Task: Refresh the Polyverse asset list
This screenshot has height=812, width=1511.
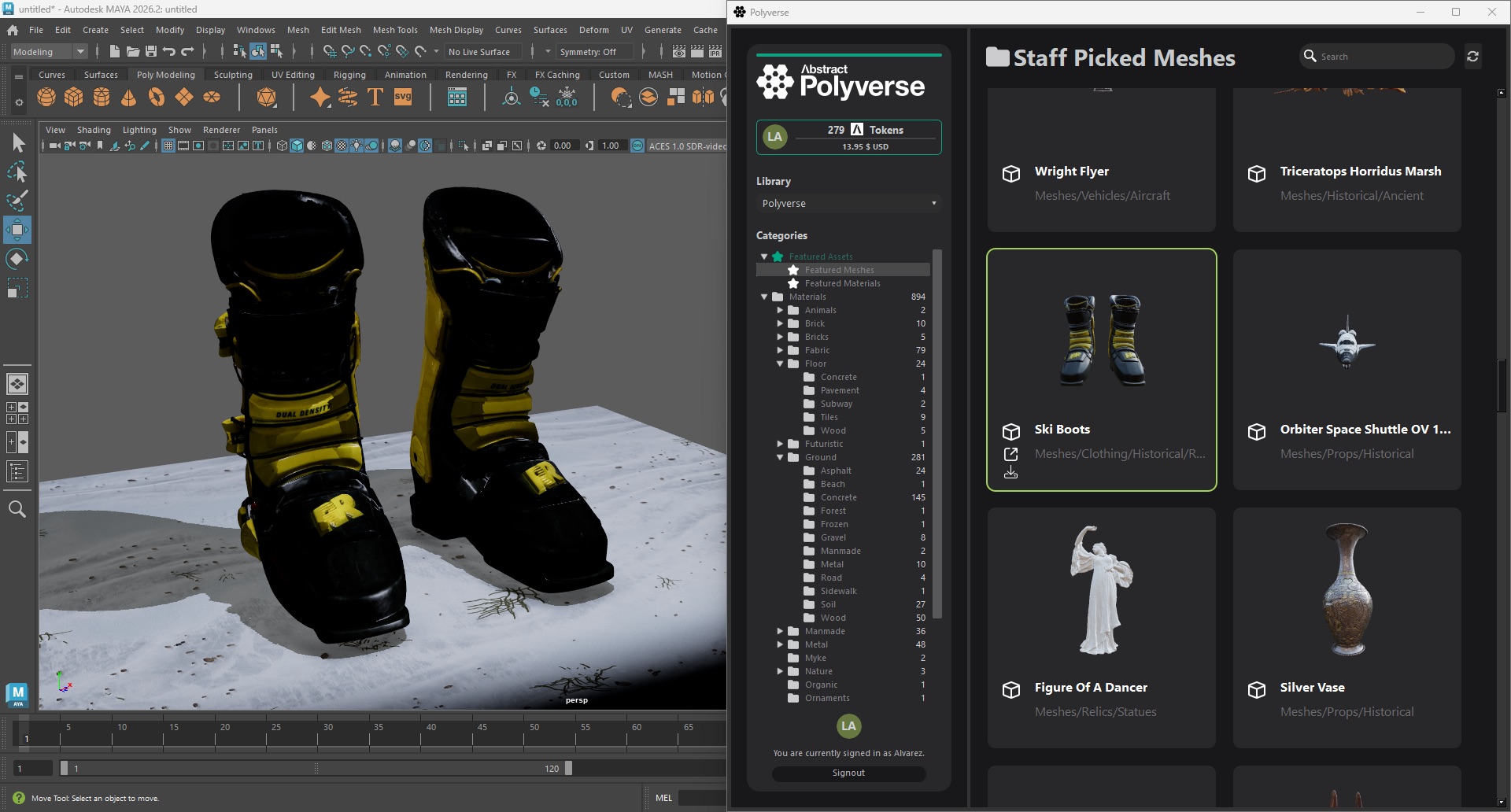Action: pos(1472,57)
